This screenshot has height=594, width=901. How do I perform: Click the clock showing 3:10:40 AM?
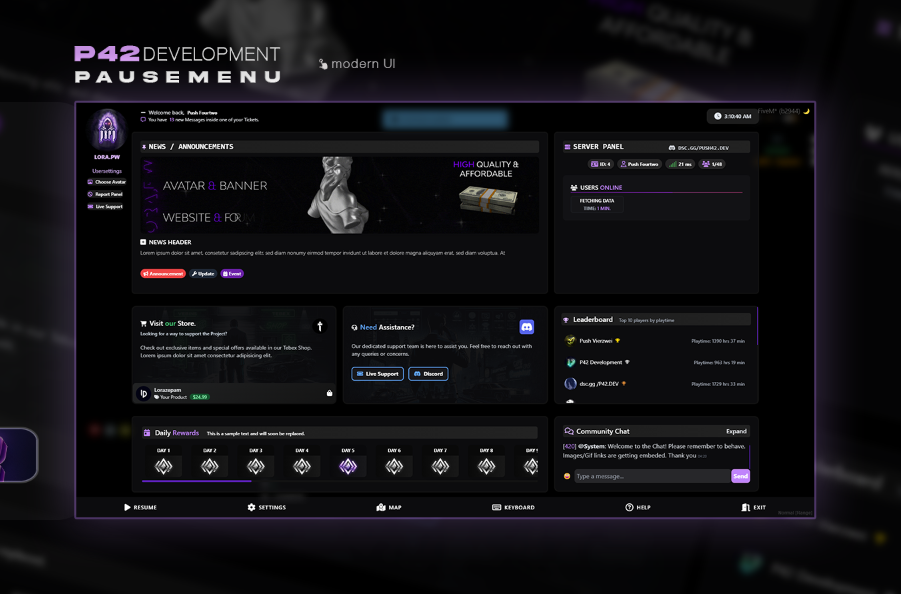coord(733,116)
